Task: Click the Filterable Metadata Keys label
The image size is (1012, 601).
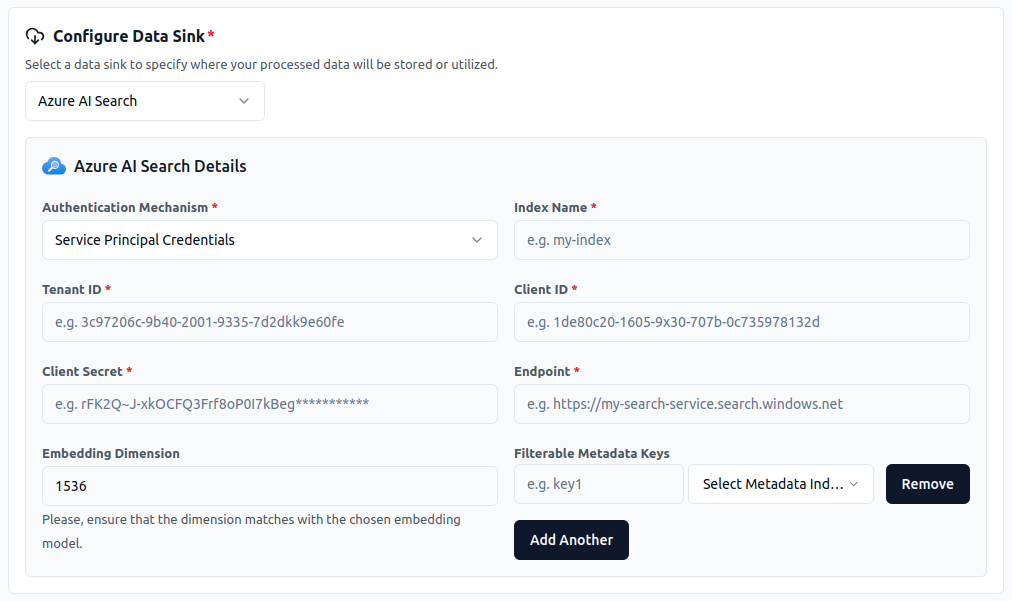Action: pyautogui.click(x=591, y=453)
